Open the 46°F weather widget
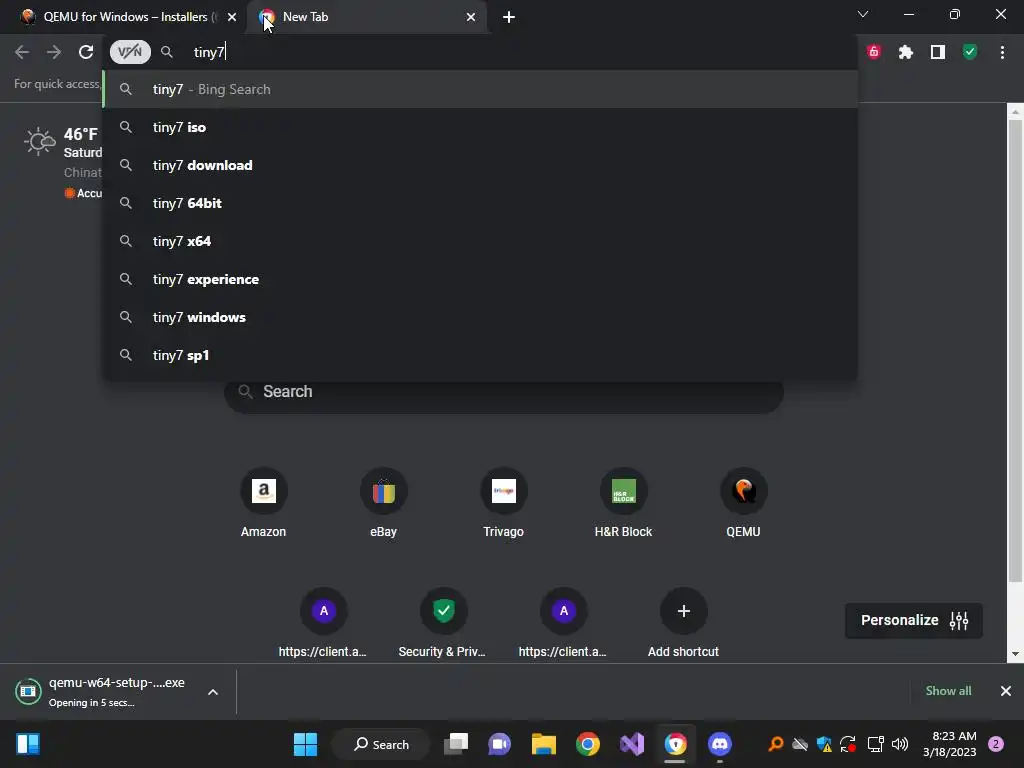Viewport: 1024px width, 768px height. (63, 162)
